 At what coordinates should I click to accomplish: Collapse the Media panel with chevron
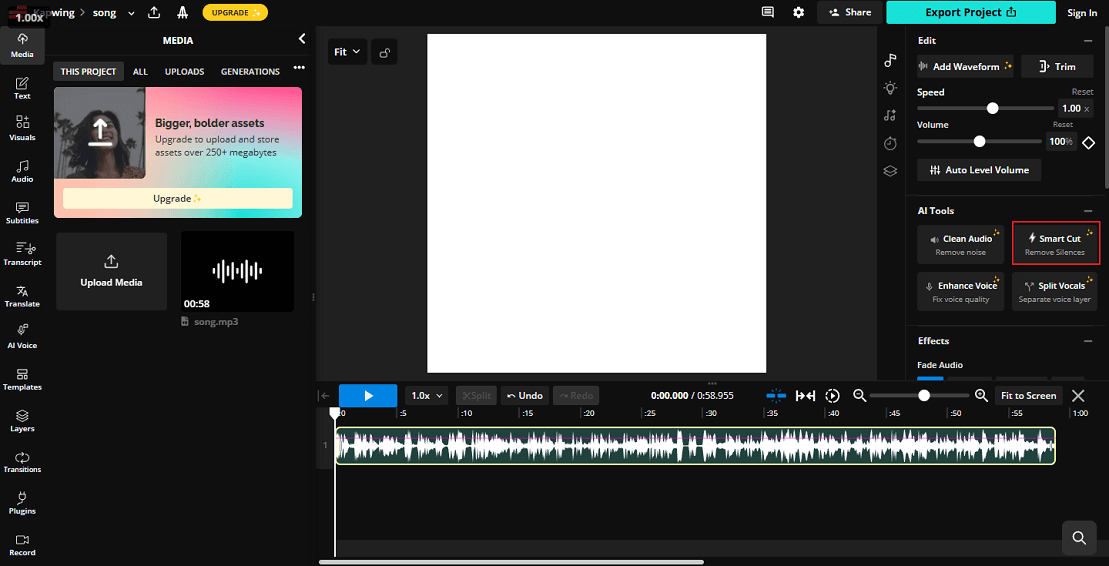click(302, 39)
